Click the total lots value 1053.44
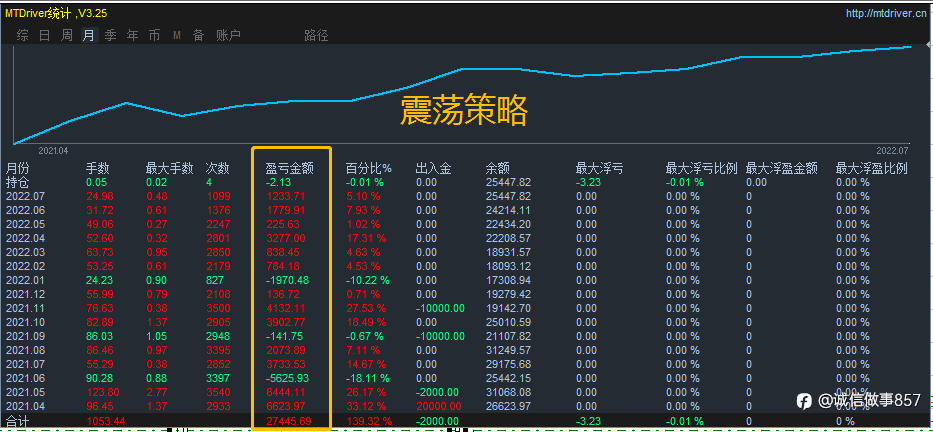Viewport: 933px width, 432px height. click(104, 421)
